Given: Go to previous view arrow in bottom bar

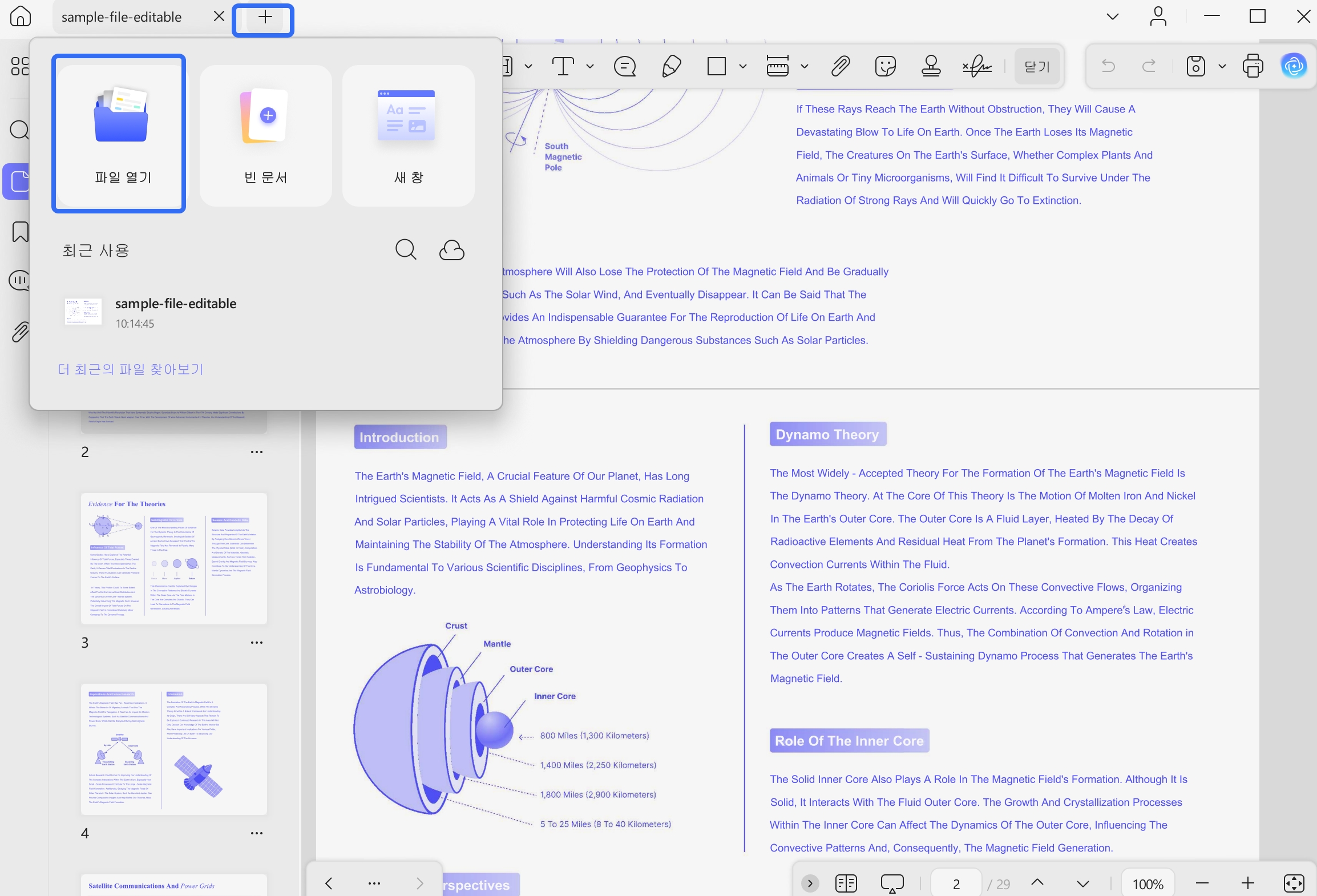Looking at the screenshot, I should coord(329,883).
